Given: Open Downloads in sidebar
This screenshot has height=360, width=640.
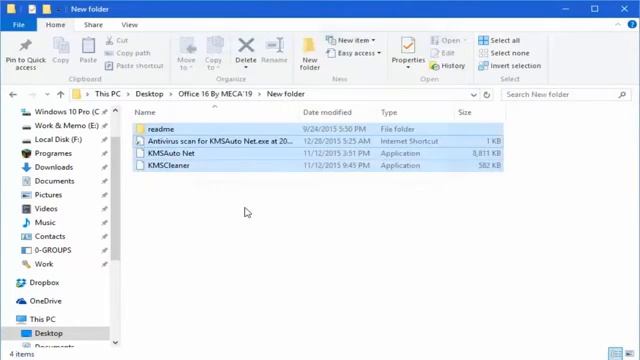Looking at the screenshot, I should point(47,167).
